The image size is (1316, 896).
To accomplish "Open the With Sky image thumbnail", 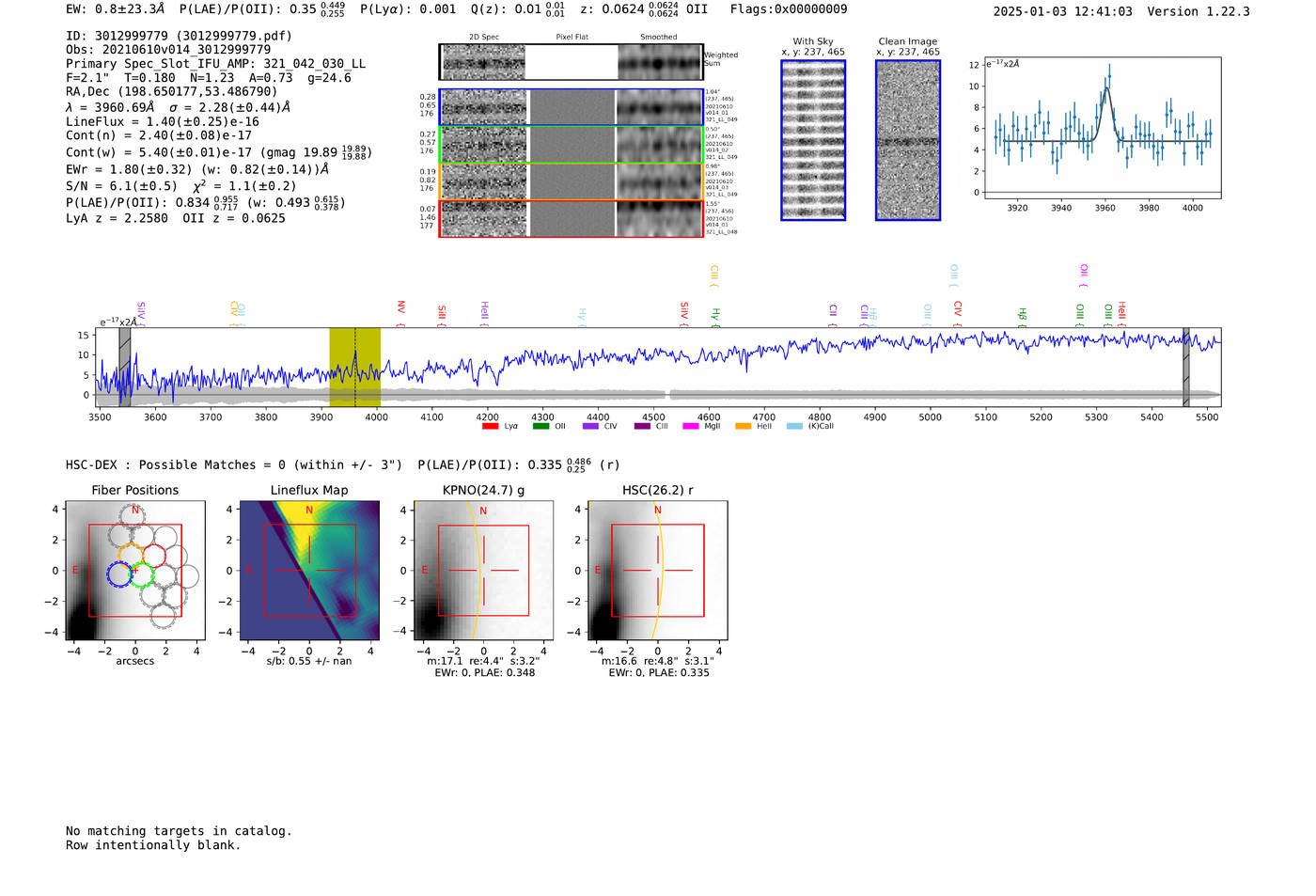I will (813, 140).
